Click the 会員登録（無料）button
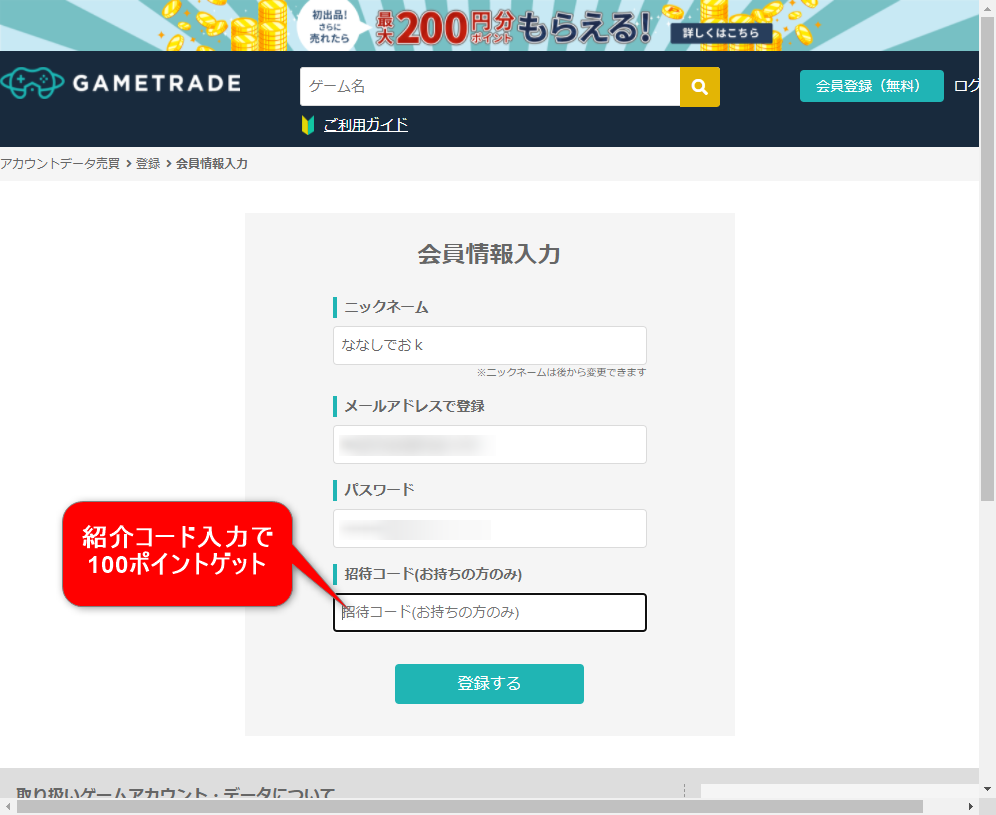The width and height of the screenshot is (996, 815). [870, 86]
